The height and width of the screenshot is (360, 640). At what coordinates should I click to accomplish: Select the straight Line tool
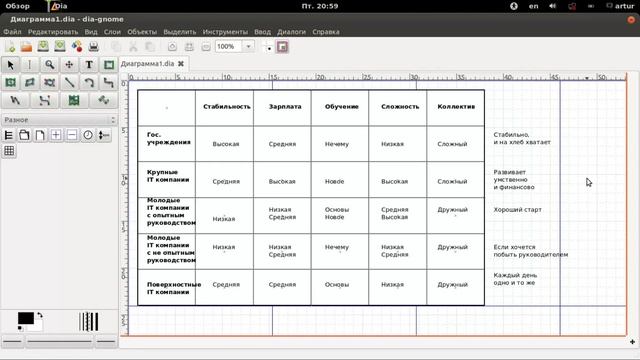pyautogui.click(x=69, y=82)
